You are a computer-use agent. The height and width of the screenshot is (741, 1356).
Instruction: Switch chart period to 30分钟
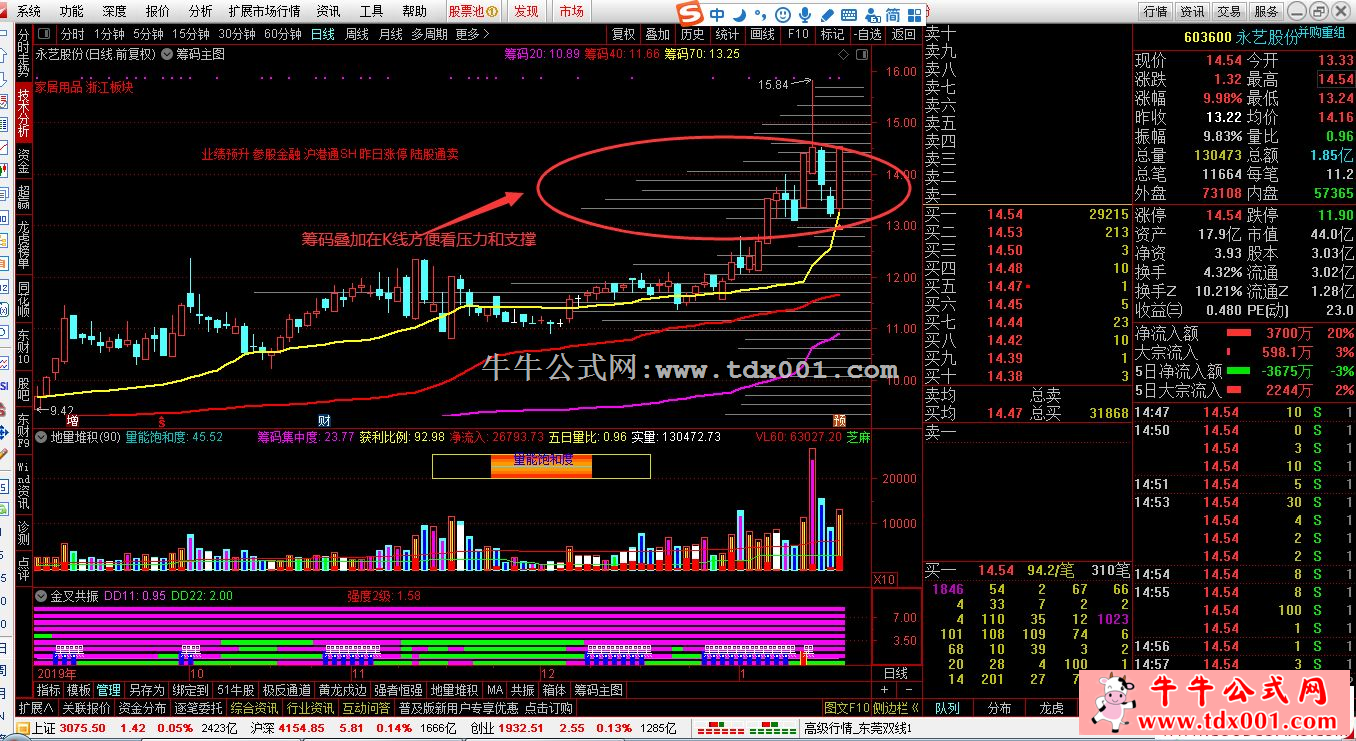[x=237, y=33]
